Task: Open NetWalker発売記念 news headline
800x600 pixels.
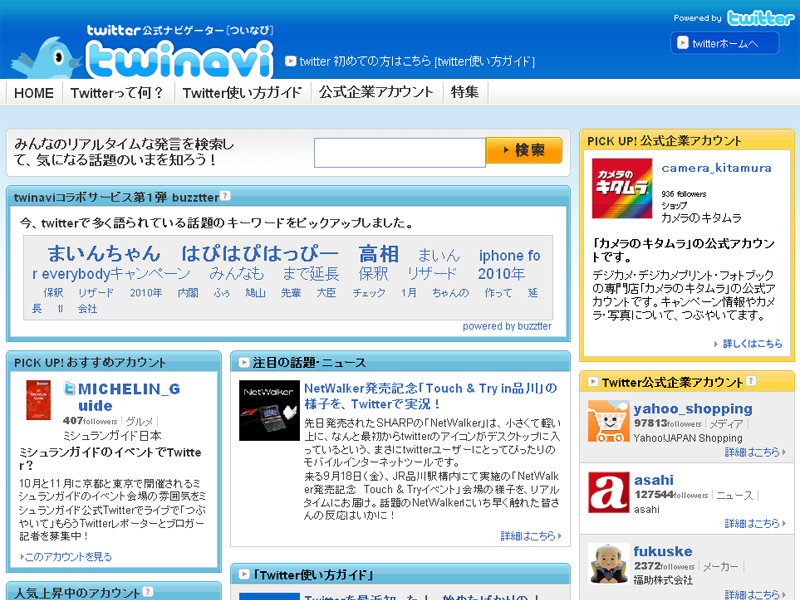Action: pos(430,396)
